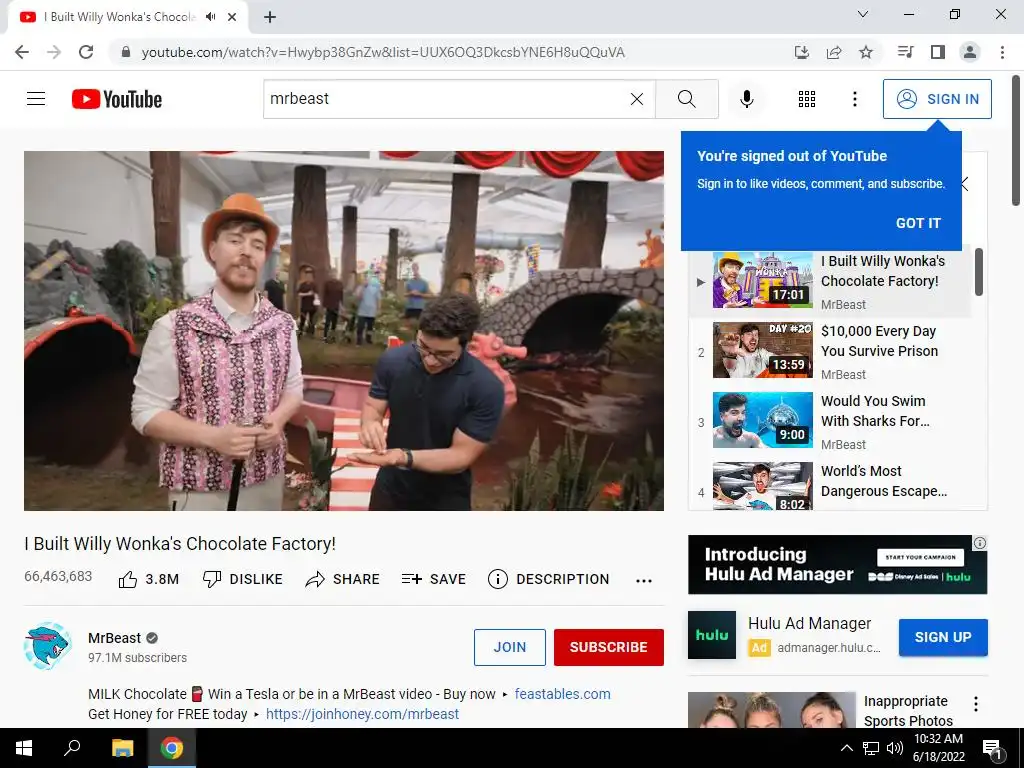The height and width of the screenshot is (768, 1024).
Task: Go back with the browser back arrow
Action: coord(22,52)
